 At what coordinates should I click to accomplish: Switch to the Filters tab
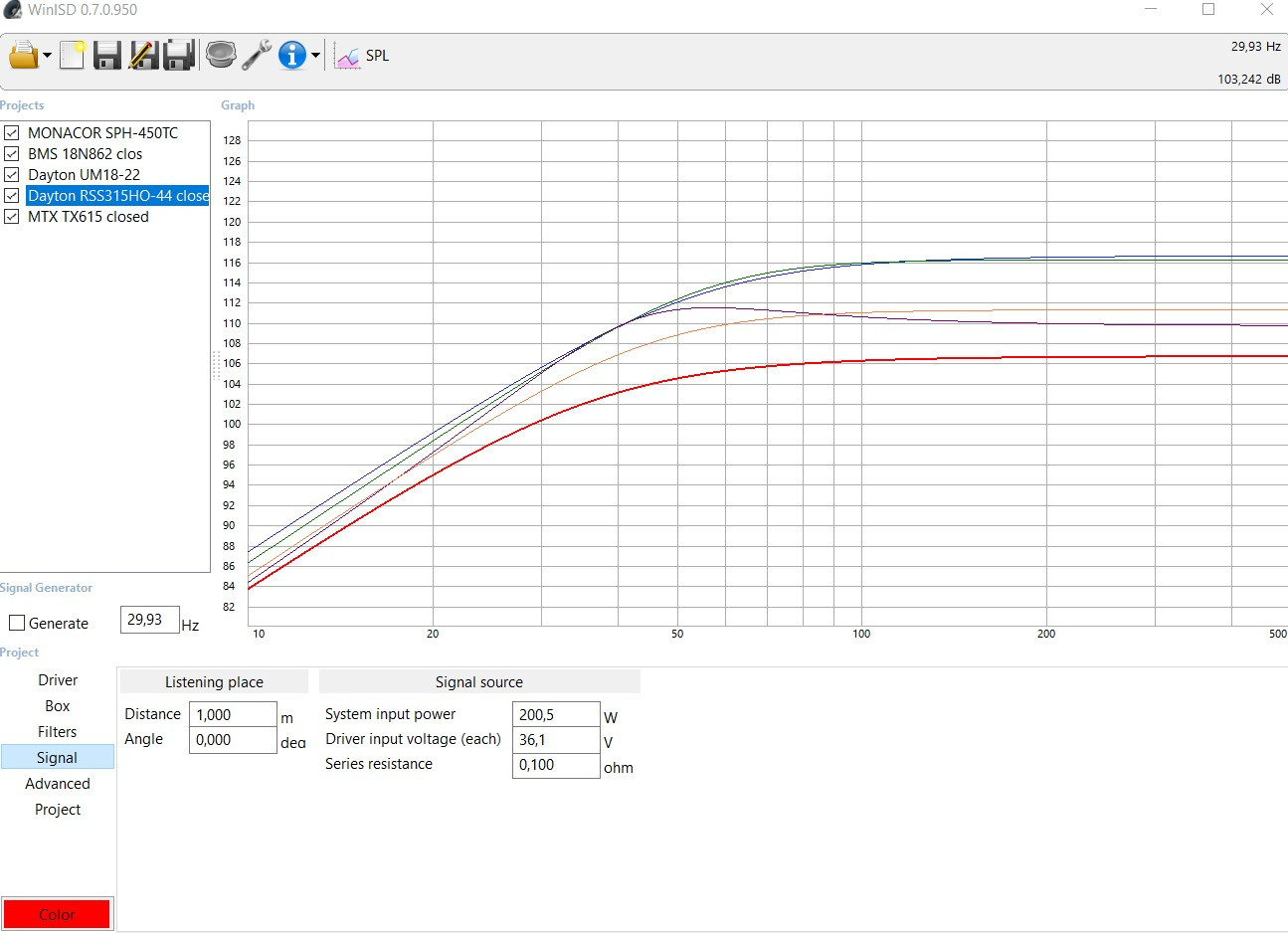58,732
